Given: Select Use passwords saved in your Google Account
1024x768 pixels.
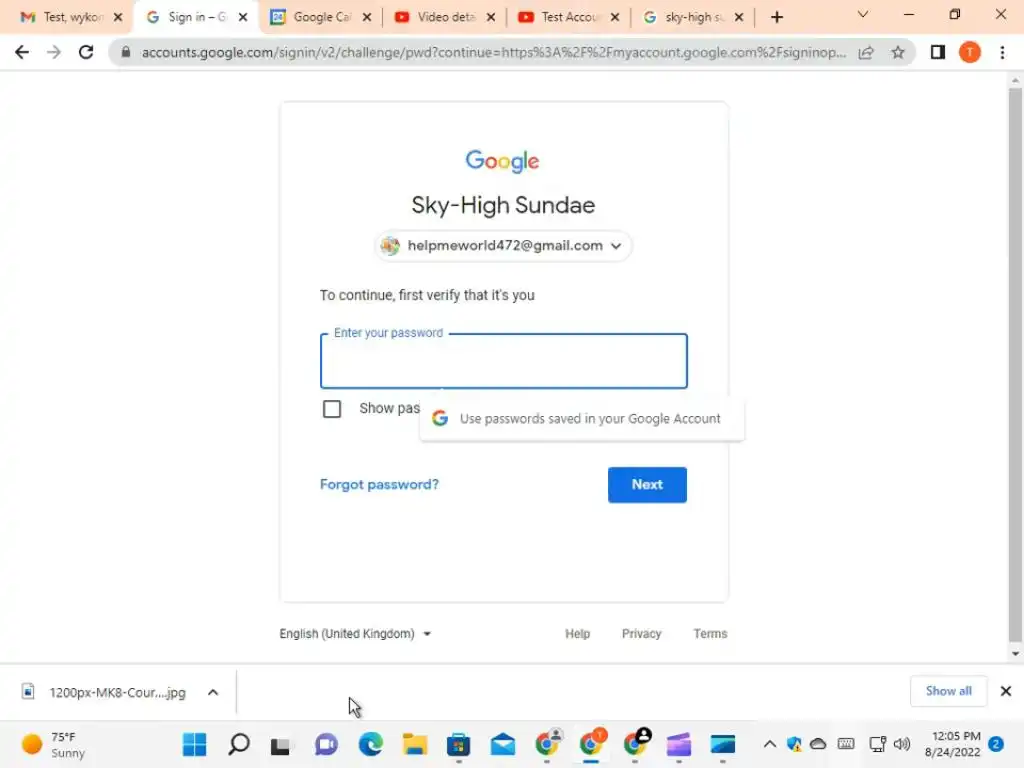Looking at the screenshot, I should pos(581,419).
